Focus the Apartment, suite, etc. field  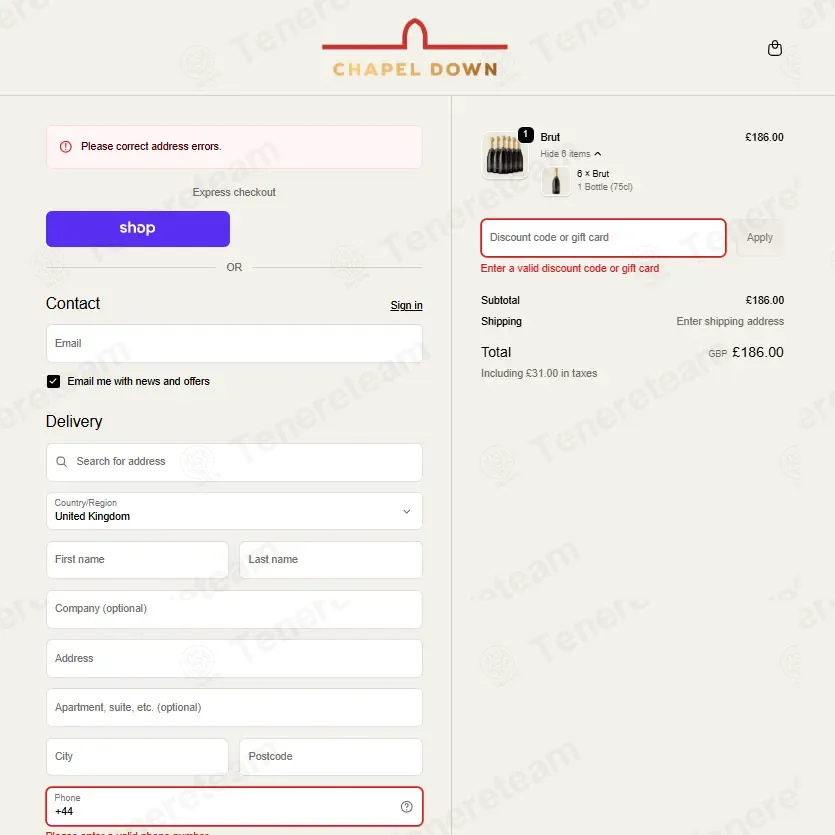234,708
